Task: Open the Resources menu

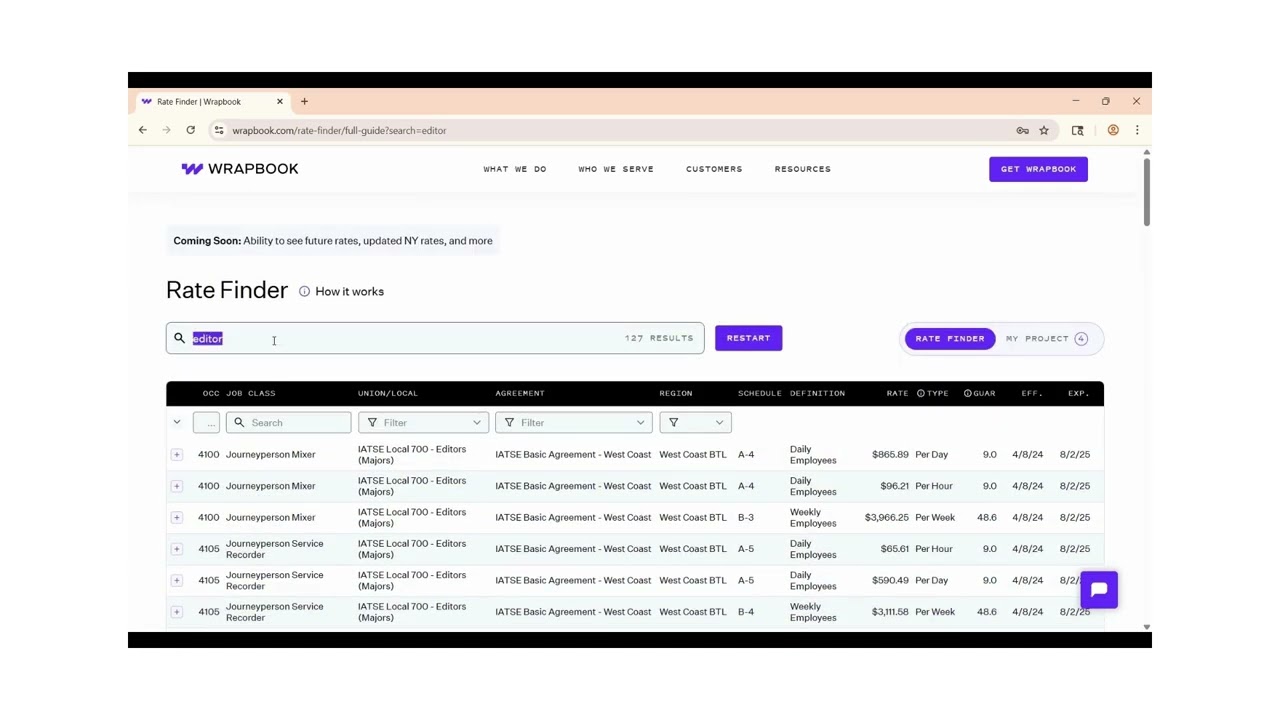Action: click(x=803, y=169)
